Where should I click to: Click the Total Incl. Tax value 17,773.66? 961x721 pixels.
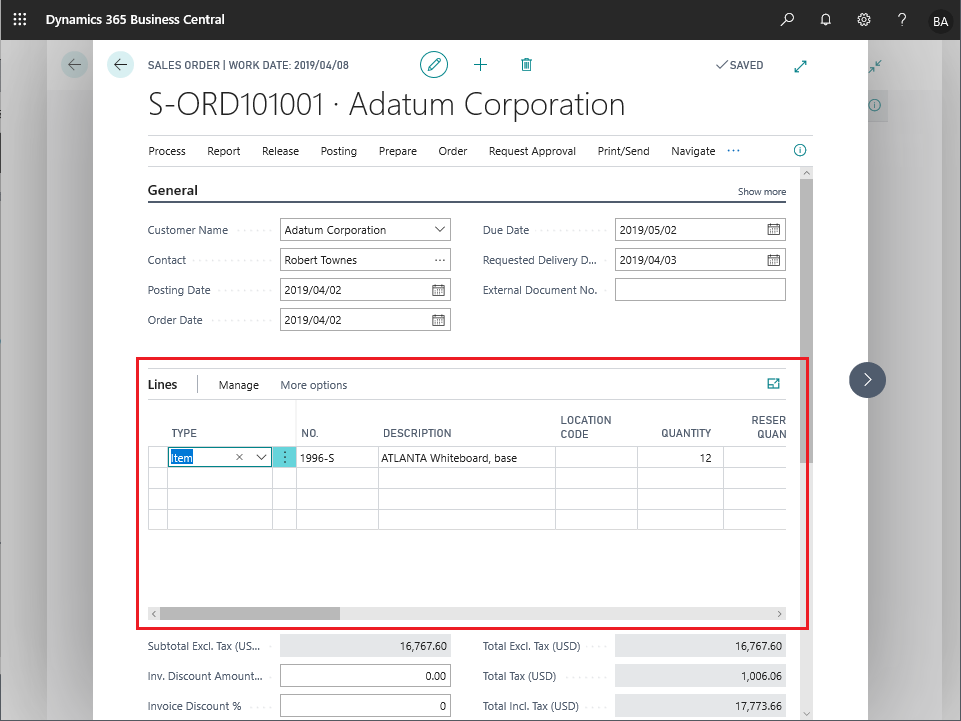pos(700,706)
